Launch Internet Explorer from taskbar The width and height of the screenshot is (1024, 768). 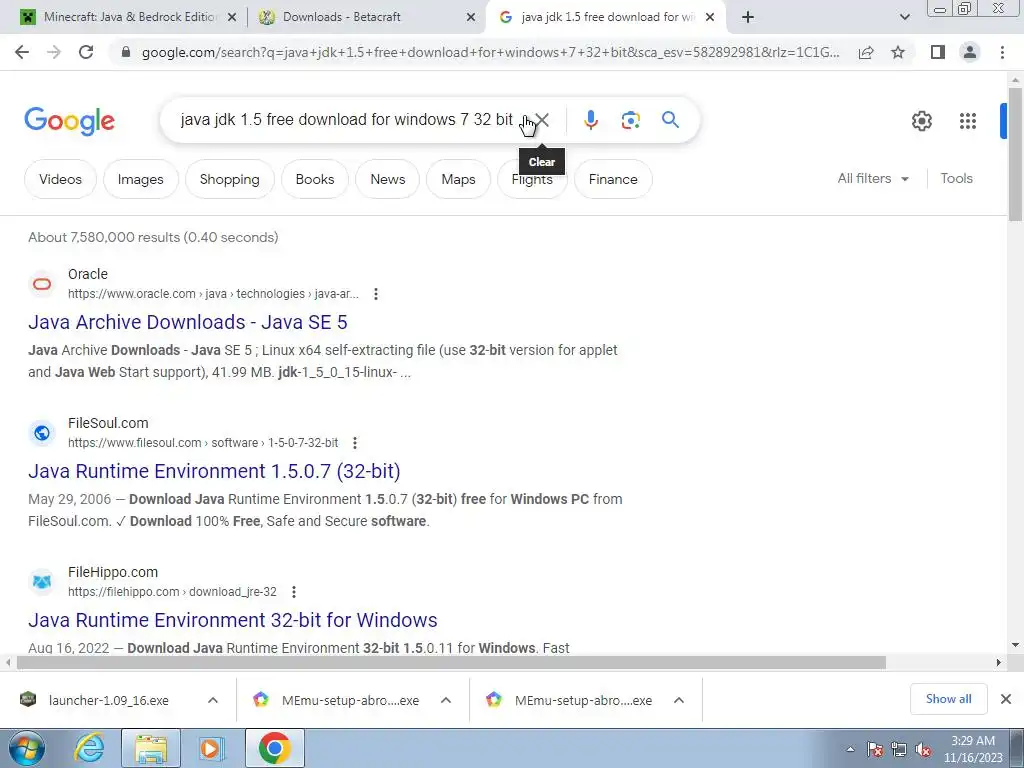pos(89,748)
